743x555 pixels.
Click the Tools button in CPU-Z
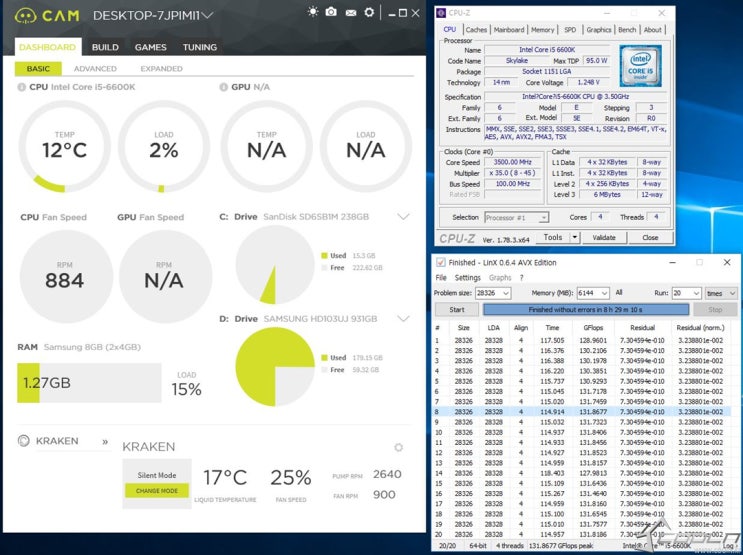click(553, 237)
